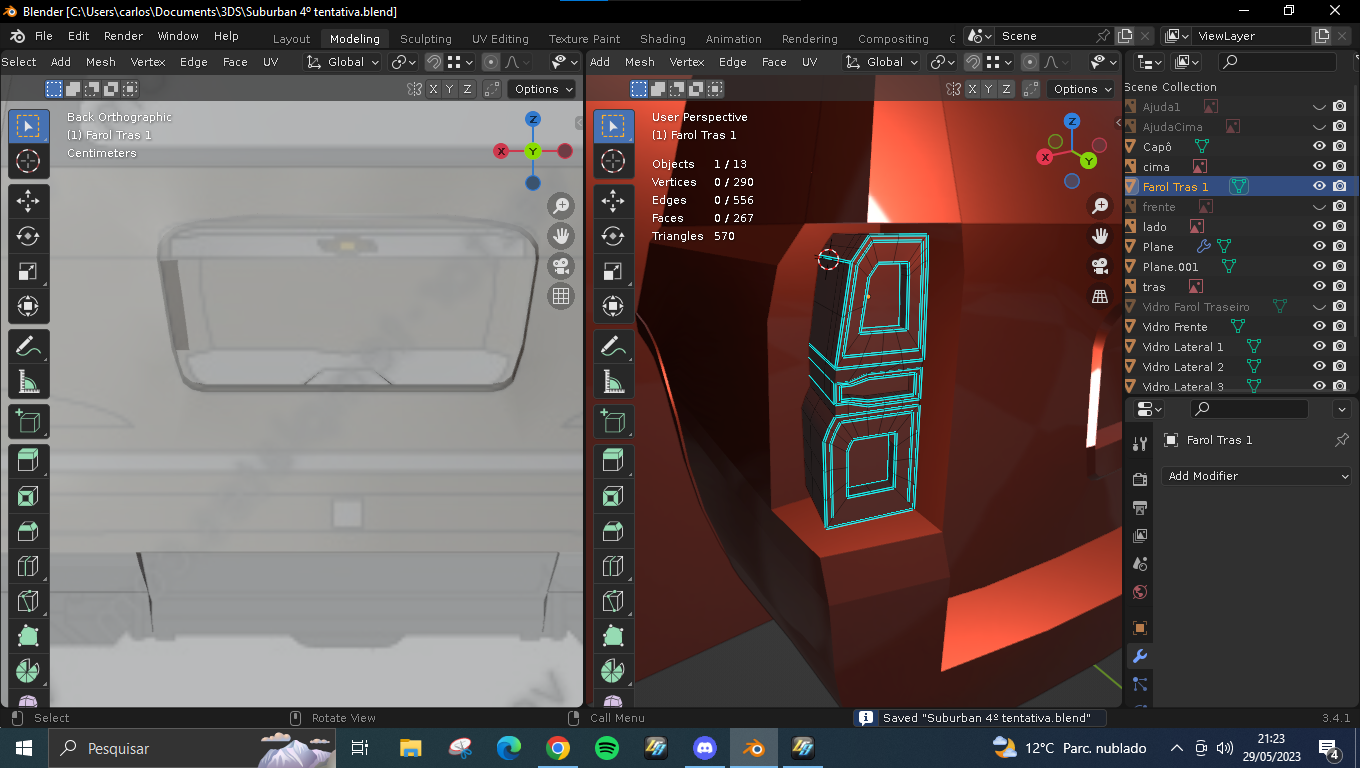The height and width of the screenshot is (768, 1360).
Task: Select the Scale tool in the Back Orthographic viewport
Action: click(x=28, y=271)
